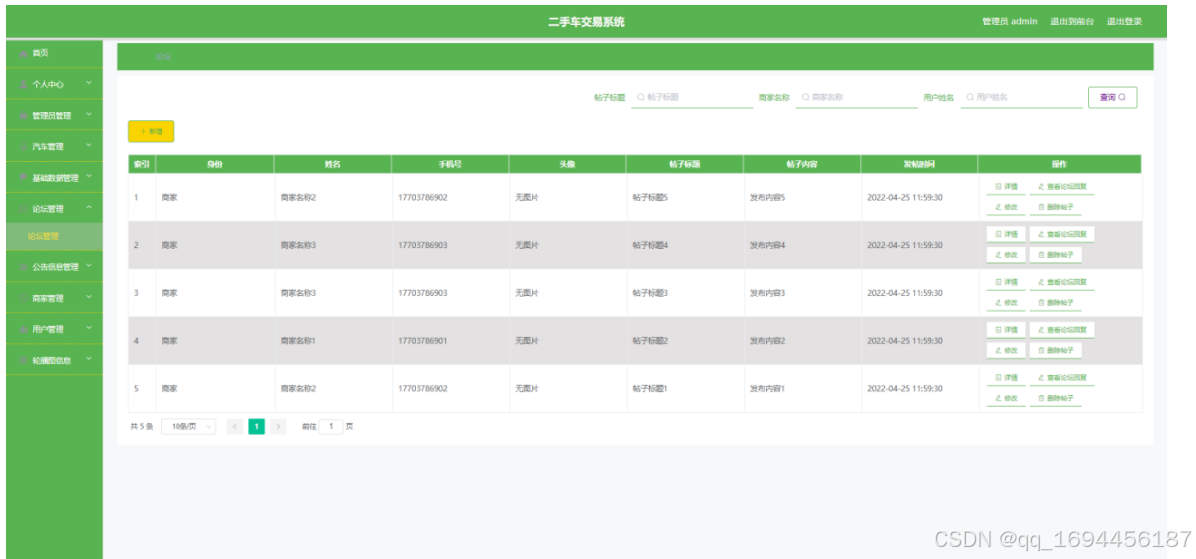This screenshot has height=559, width=1196.
Task: Focus the 帖子标题 search field
Action: pos(692,98)
